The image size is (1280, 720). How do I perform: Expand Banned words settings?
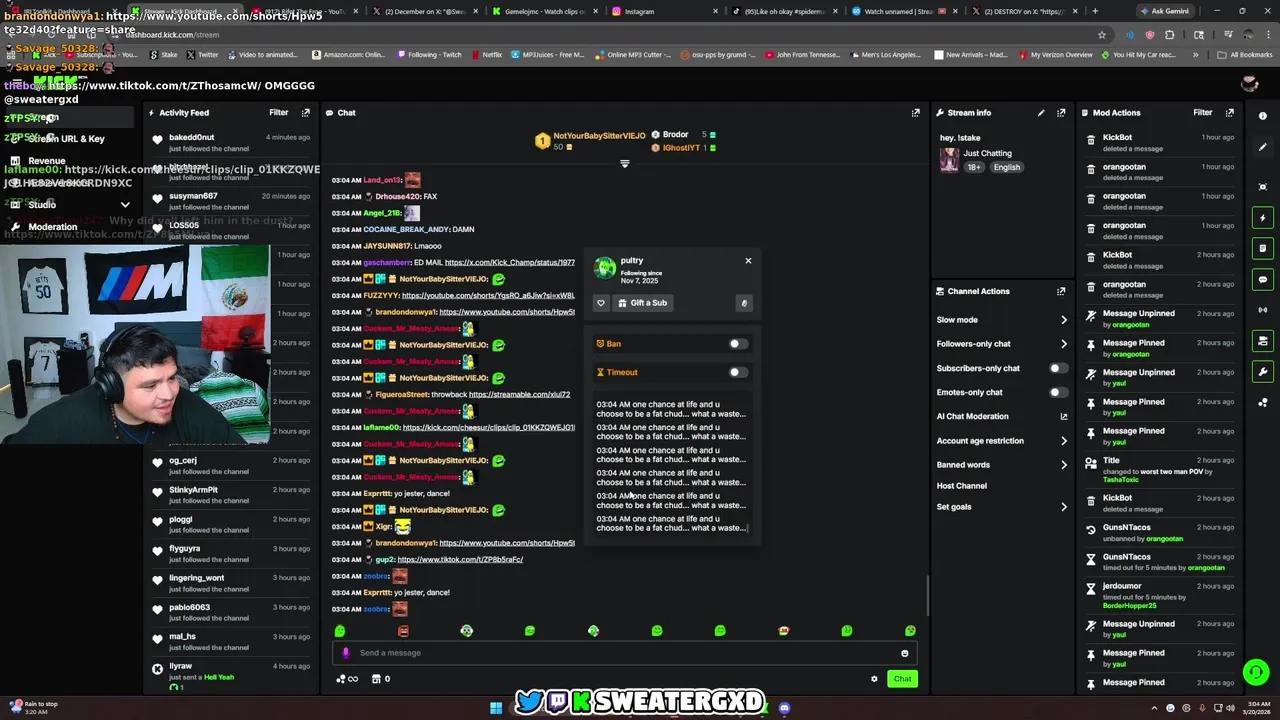coord(1063,465)
